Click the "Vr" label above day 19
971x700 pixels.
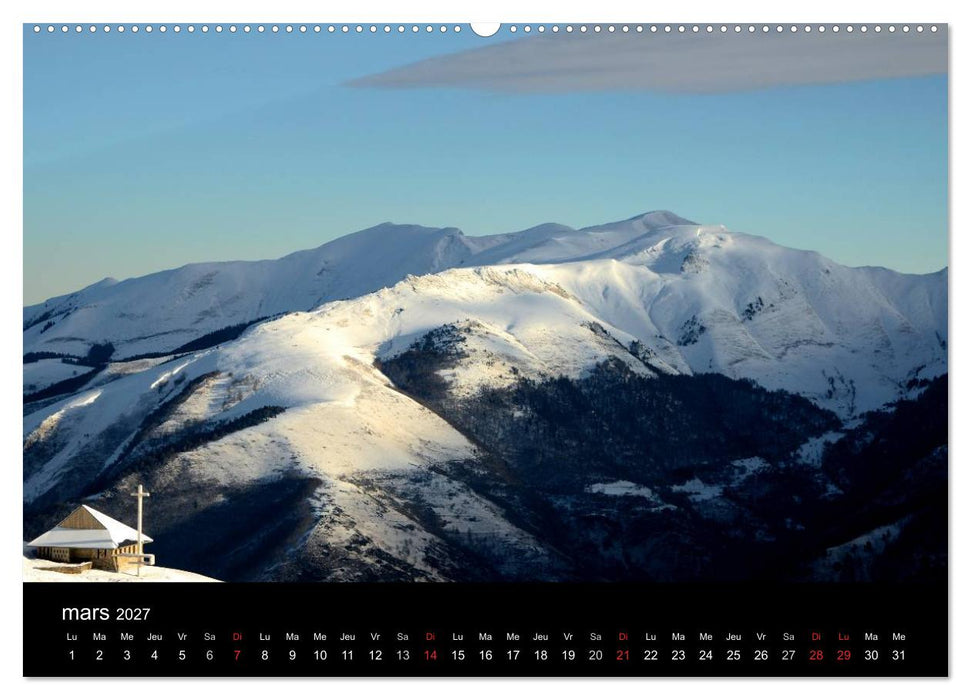pyautogui.click(x=568, y=637)
